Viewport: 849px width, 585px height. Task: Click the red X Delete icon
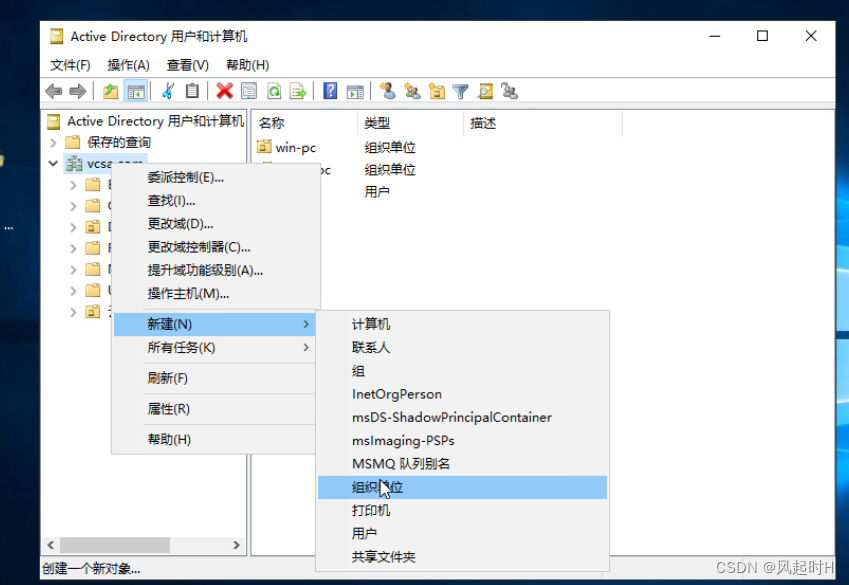point(224,91)
